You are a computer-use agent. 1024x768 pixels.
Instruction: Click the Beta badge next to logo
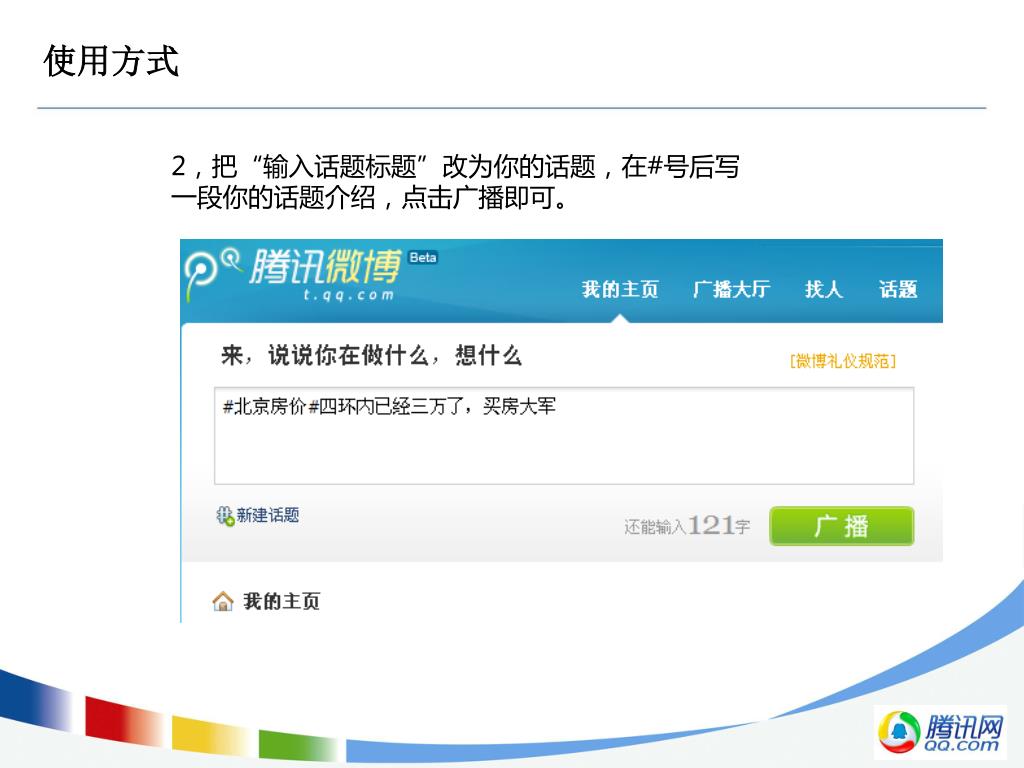click(423, 257)
